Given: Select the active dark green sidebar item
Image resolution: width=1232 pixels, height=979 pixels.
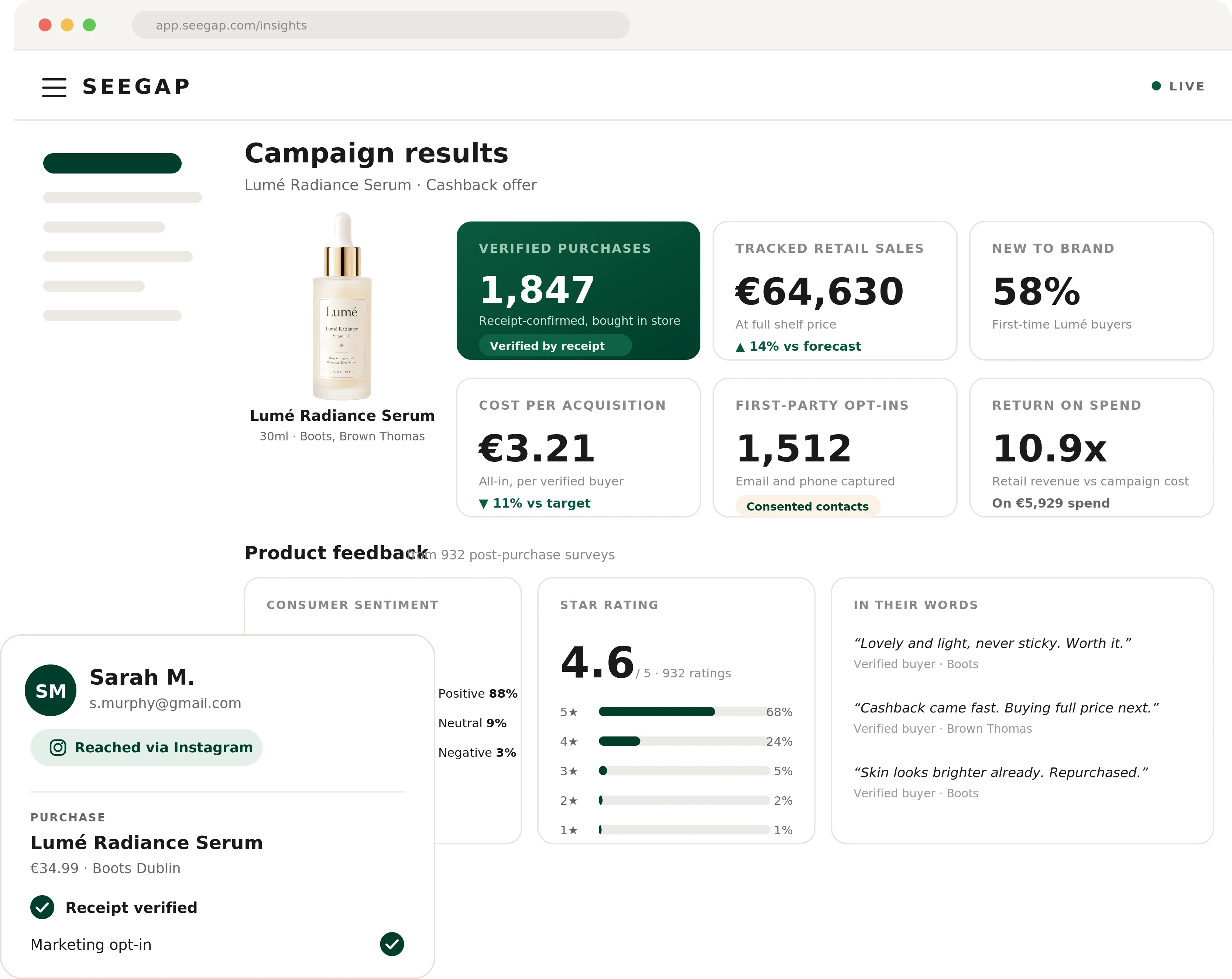Looking at the screenshot, I should pyautogui.click(x=113, y=163).
